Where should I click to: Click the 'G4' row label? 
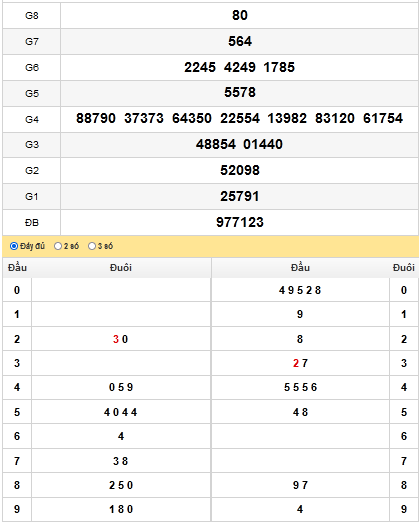click(x=32, y=119)
